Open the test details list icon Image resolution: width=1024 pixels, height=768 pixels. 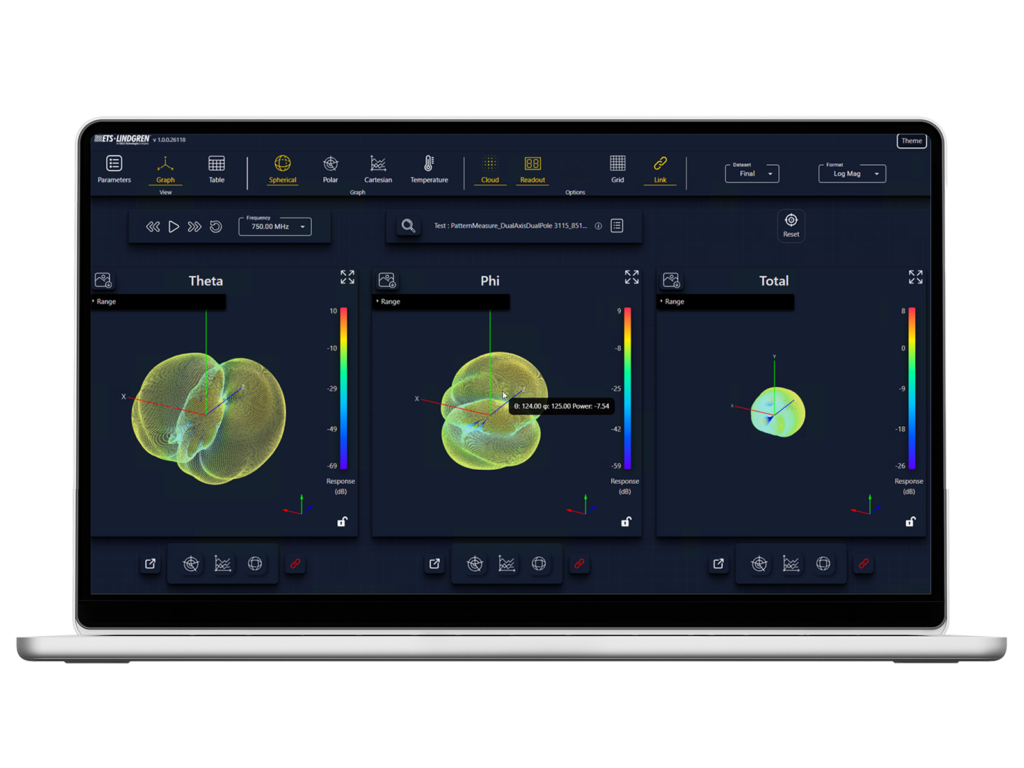[616, 226]
